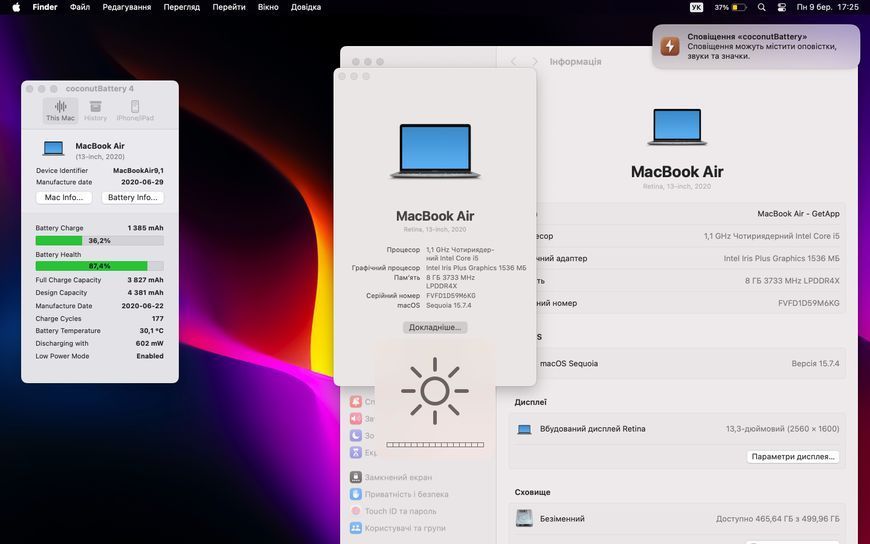Select the History tab in coconutBattery
This screenshot has width=870, height=544.
95,110
